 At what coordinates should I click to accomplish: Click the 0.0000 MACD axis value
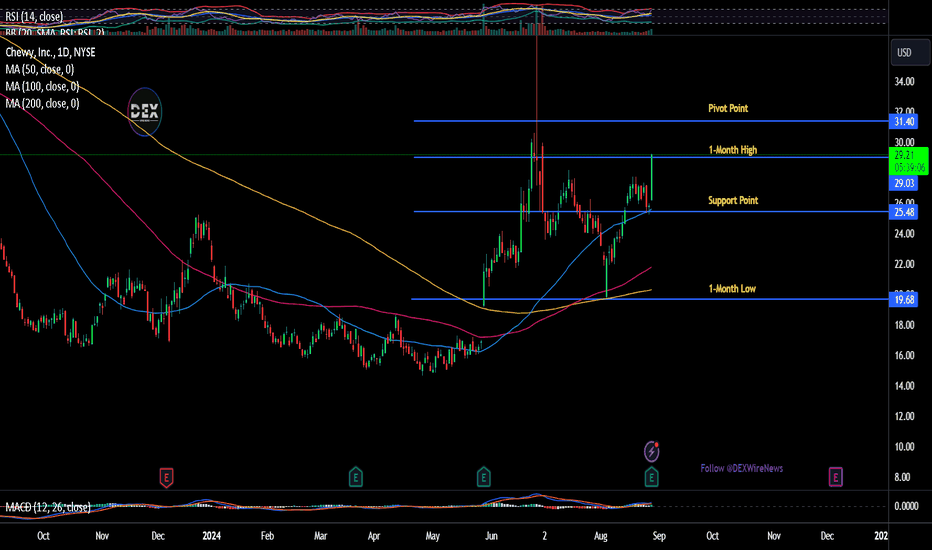(x=906, y=506)
